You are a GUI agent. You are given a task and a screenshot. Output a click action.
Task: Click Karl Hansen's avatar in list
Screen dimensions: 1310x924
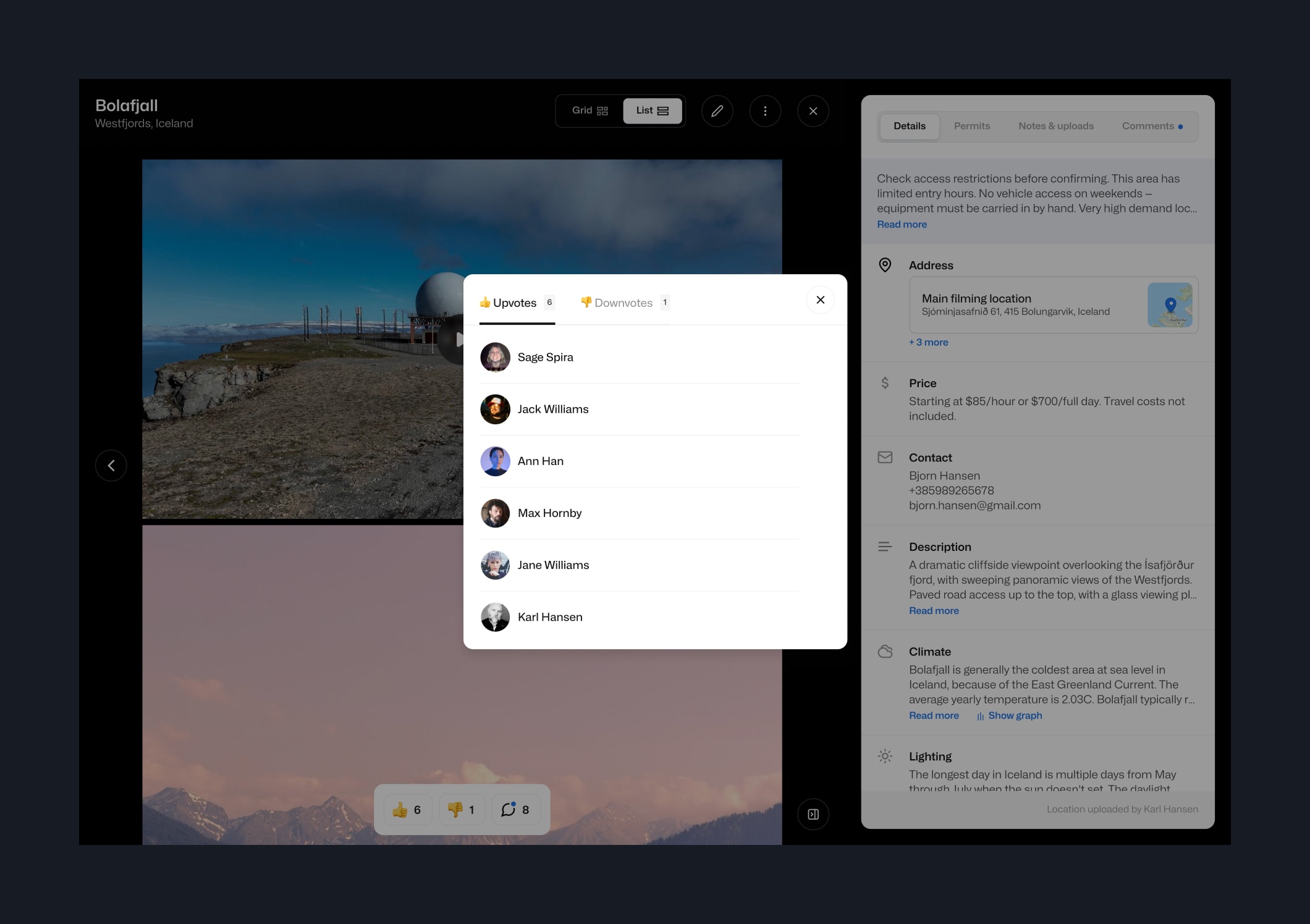[x=495, y=617]
